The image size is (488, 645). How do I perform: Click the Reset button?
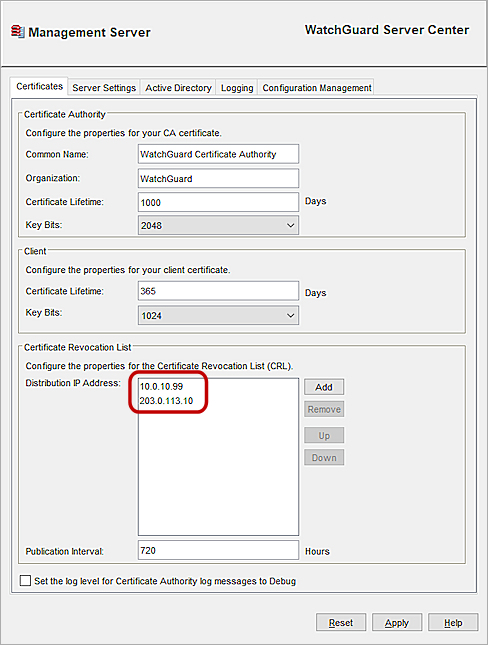pyautogui.click(x=341, y=623)
